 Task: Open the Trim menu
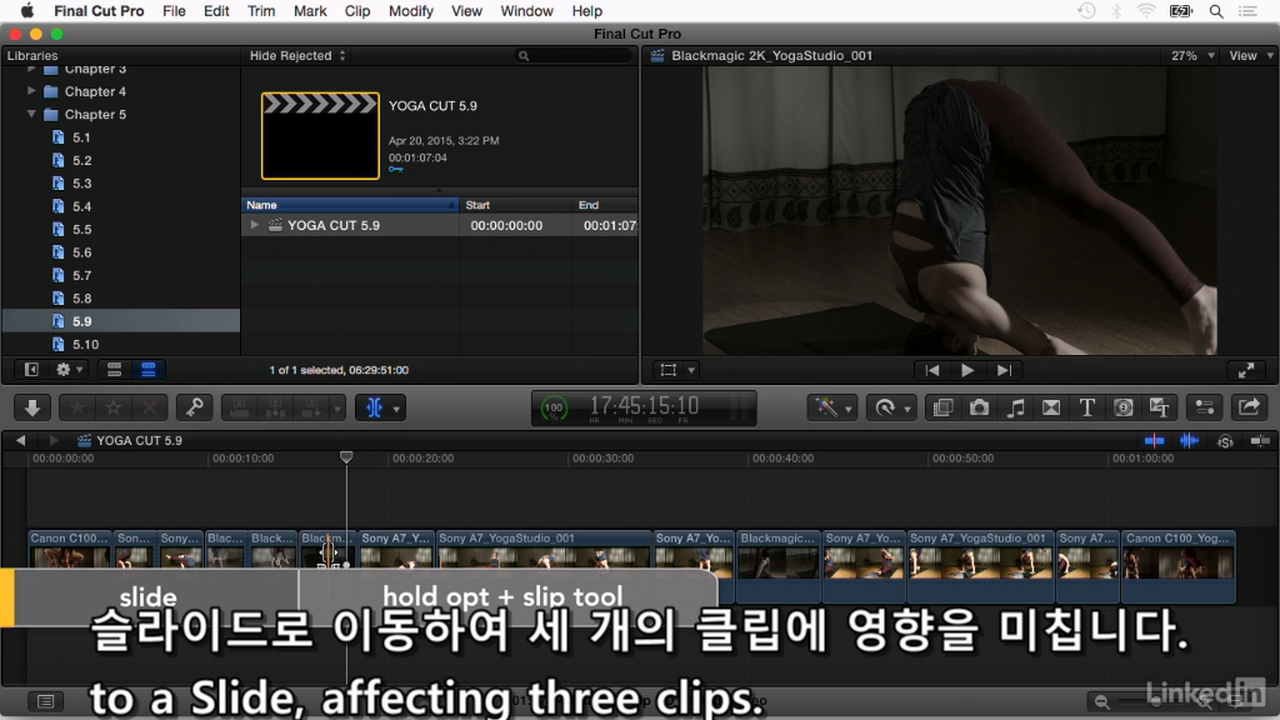pos(261,11)
